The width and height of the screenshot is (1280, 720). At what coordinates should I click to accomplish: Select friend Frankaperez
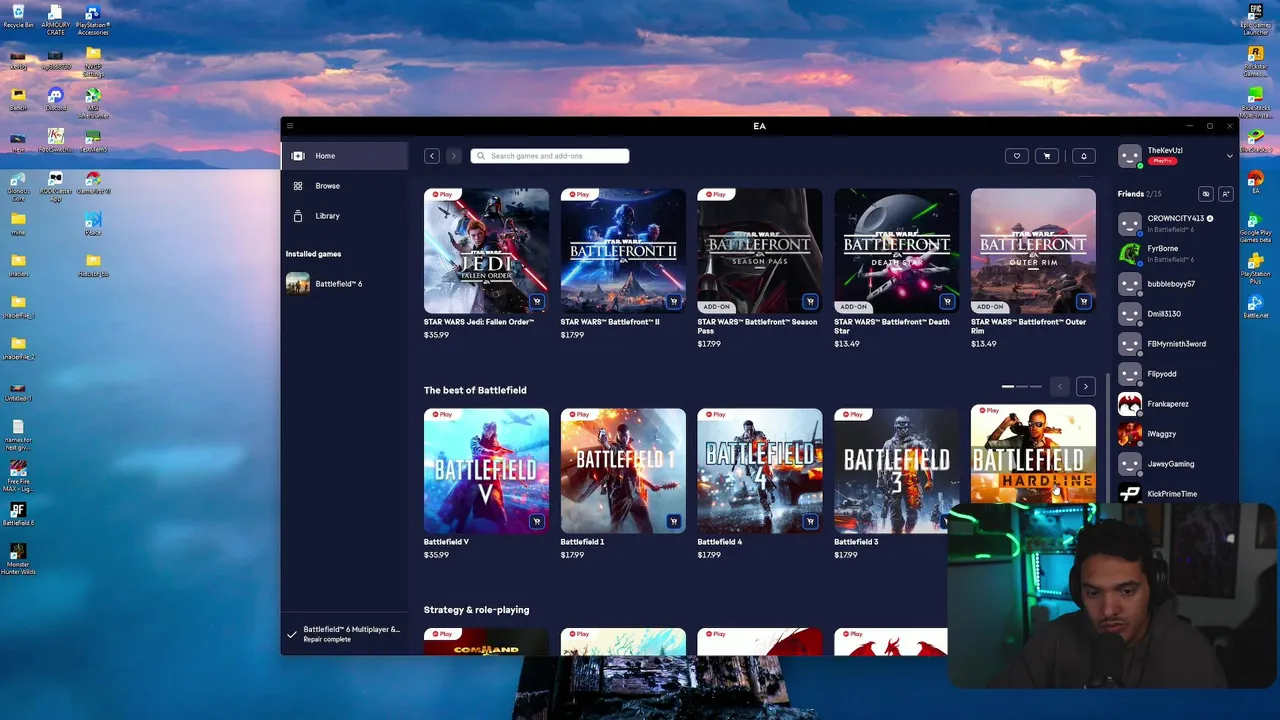[x=1177, y=404]
